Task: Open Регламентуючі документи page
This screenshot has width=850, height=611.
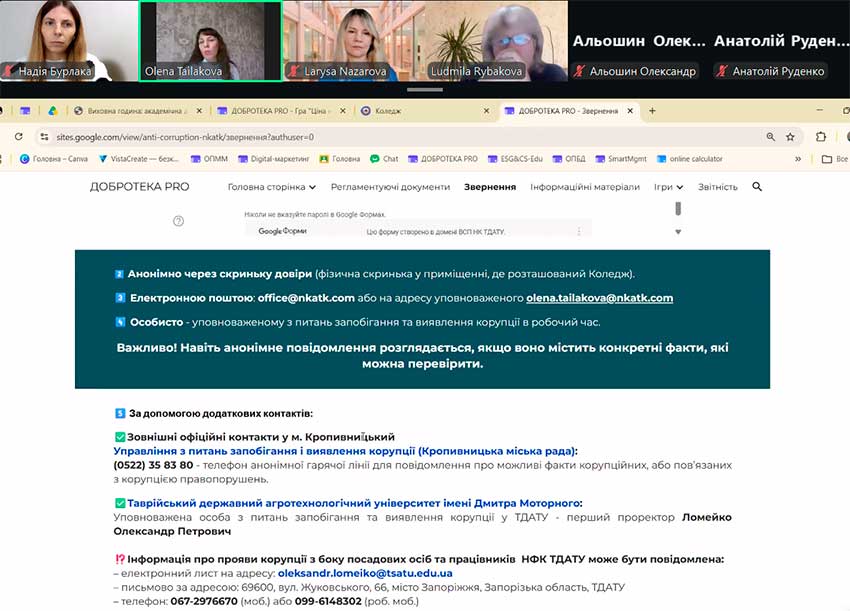Action: click(390, 186)
